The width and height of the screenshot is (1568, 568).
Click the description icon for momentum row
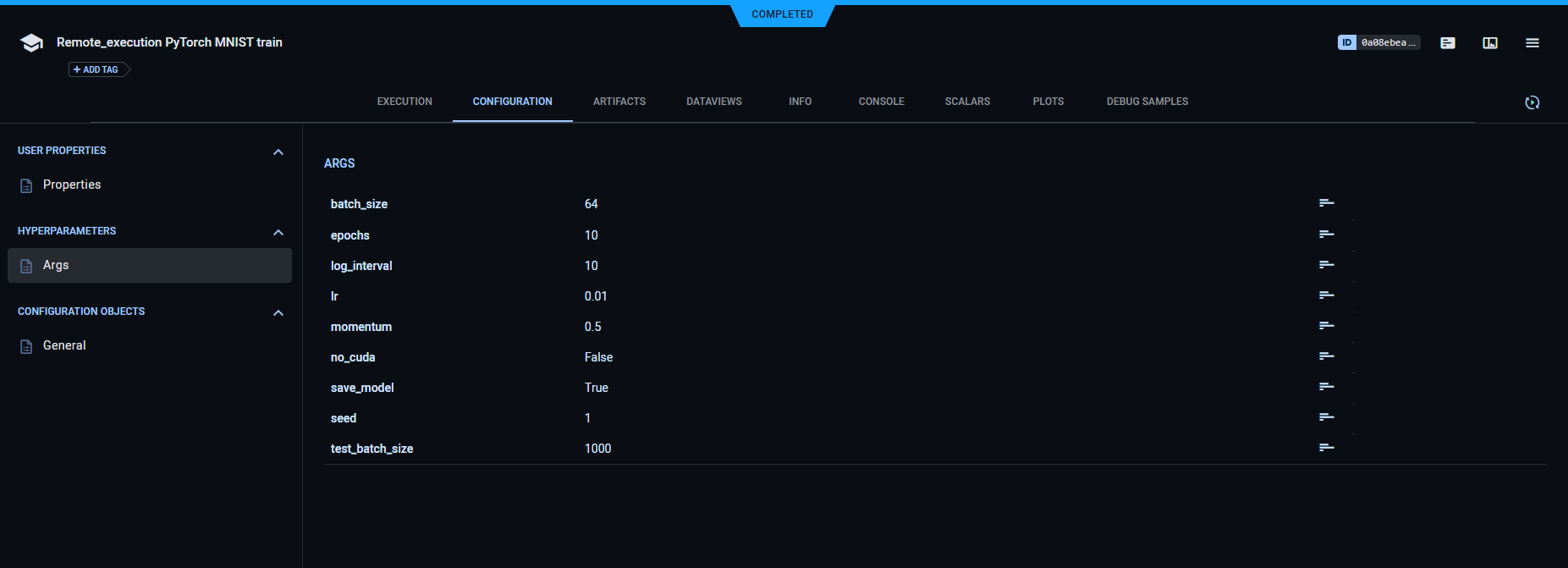pos(1326,326)
